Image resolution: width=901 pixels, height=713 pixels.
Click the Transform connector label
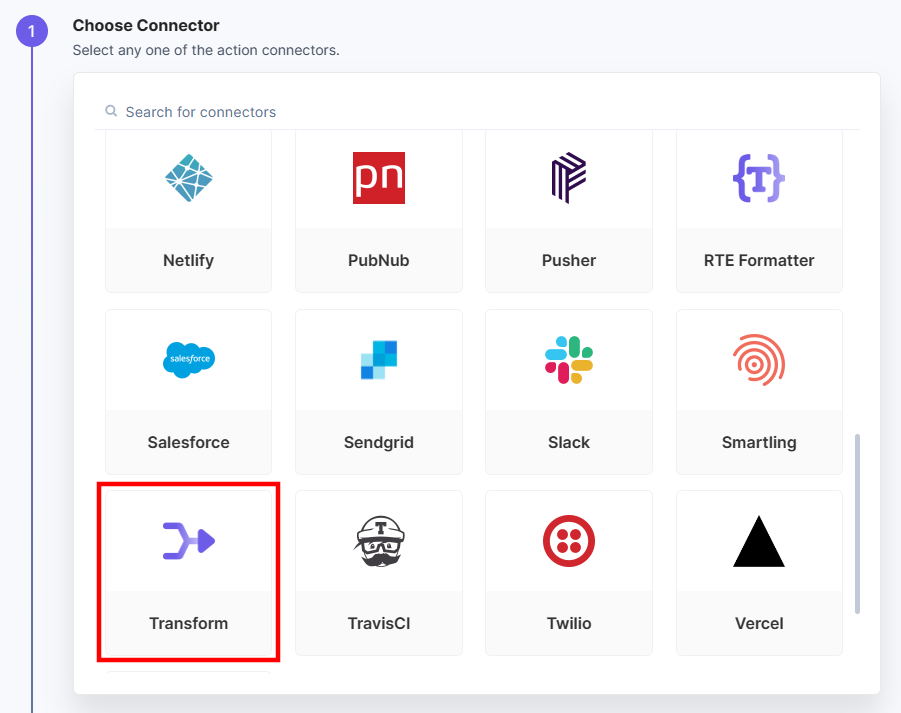tap(188, 623)
